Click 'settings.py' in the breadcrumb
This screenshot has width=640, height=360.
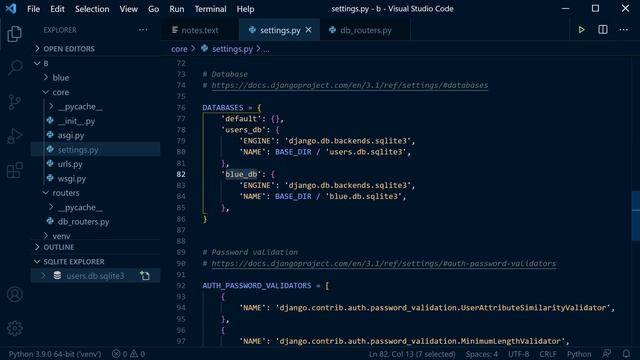[232, 49]
